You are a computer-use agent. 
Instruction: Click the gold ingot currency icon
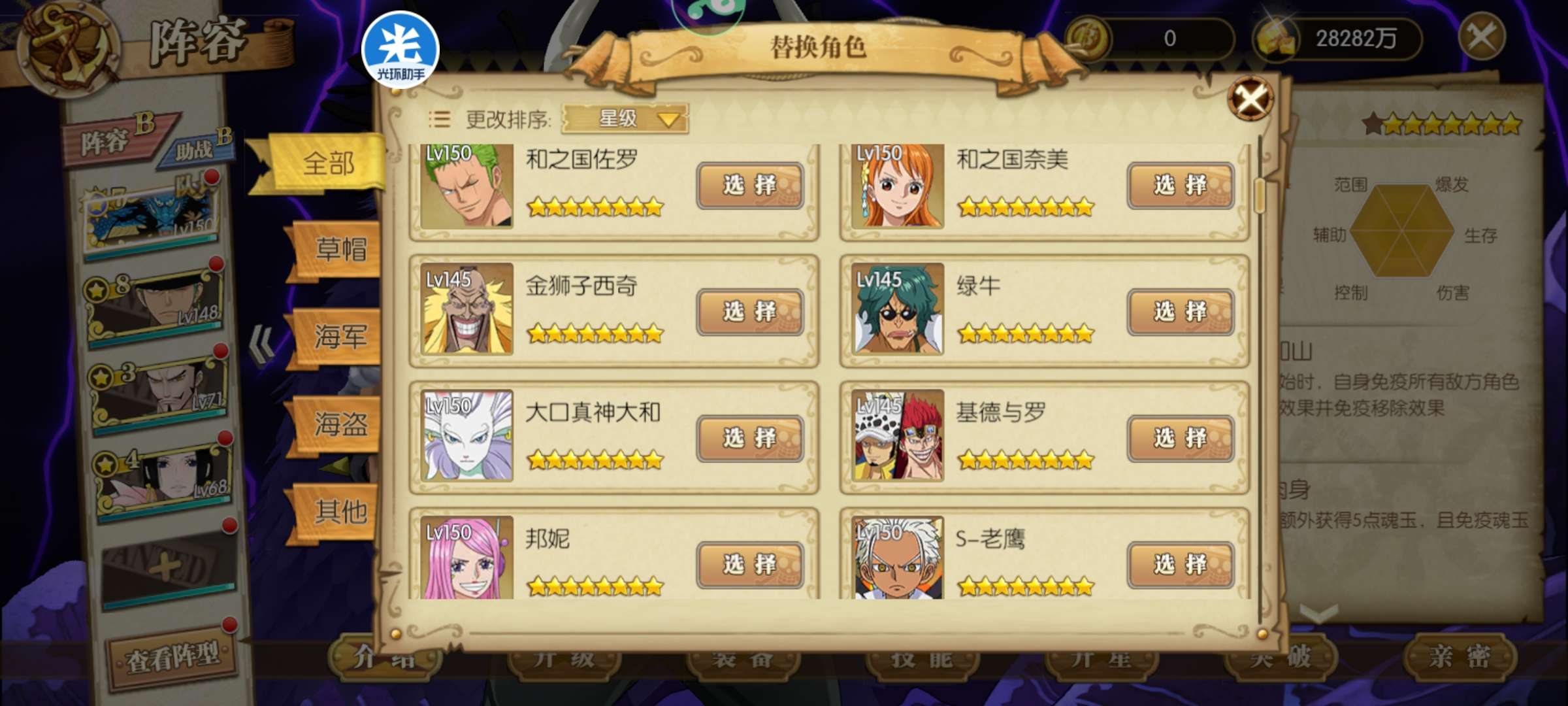point(1275,39)
